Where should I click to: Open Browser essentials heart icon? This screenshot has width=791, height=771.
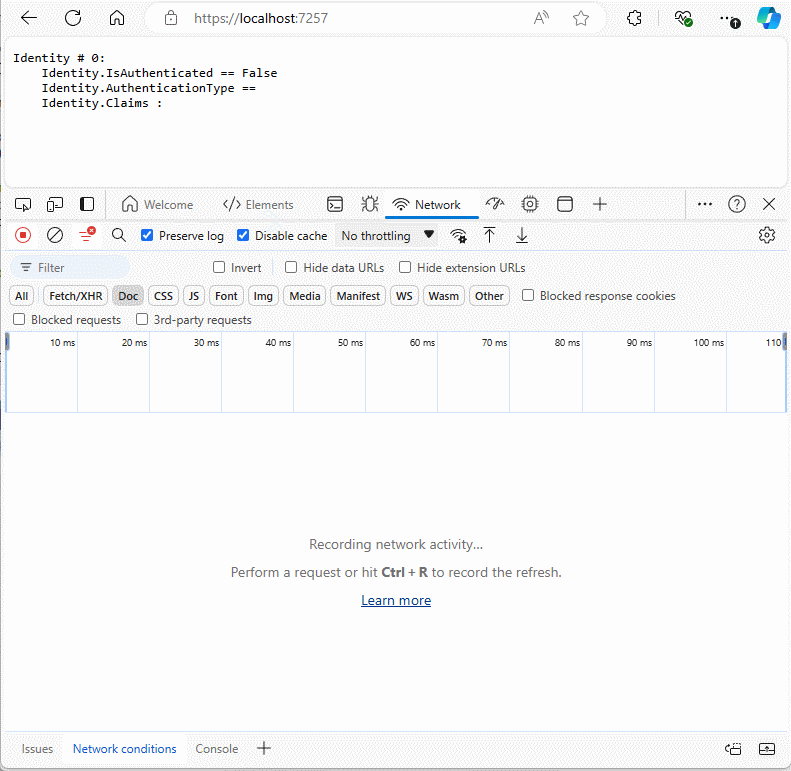(683, 19)
